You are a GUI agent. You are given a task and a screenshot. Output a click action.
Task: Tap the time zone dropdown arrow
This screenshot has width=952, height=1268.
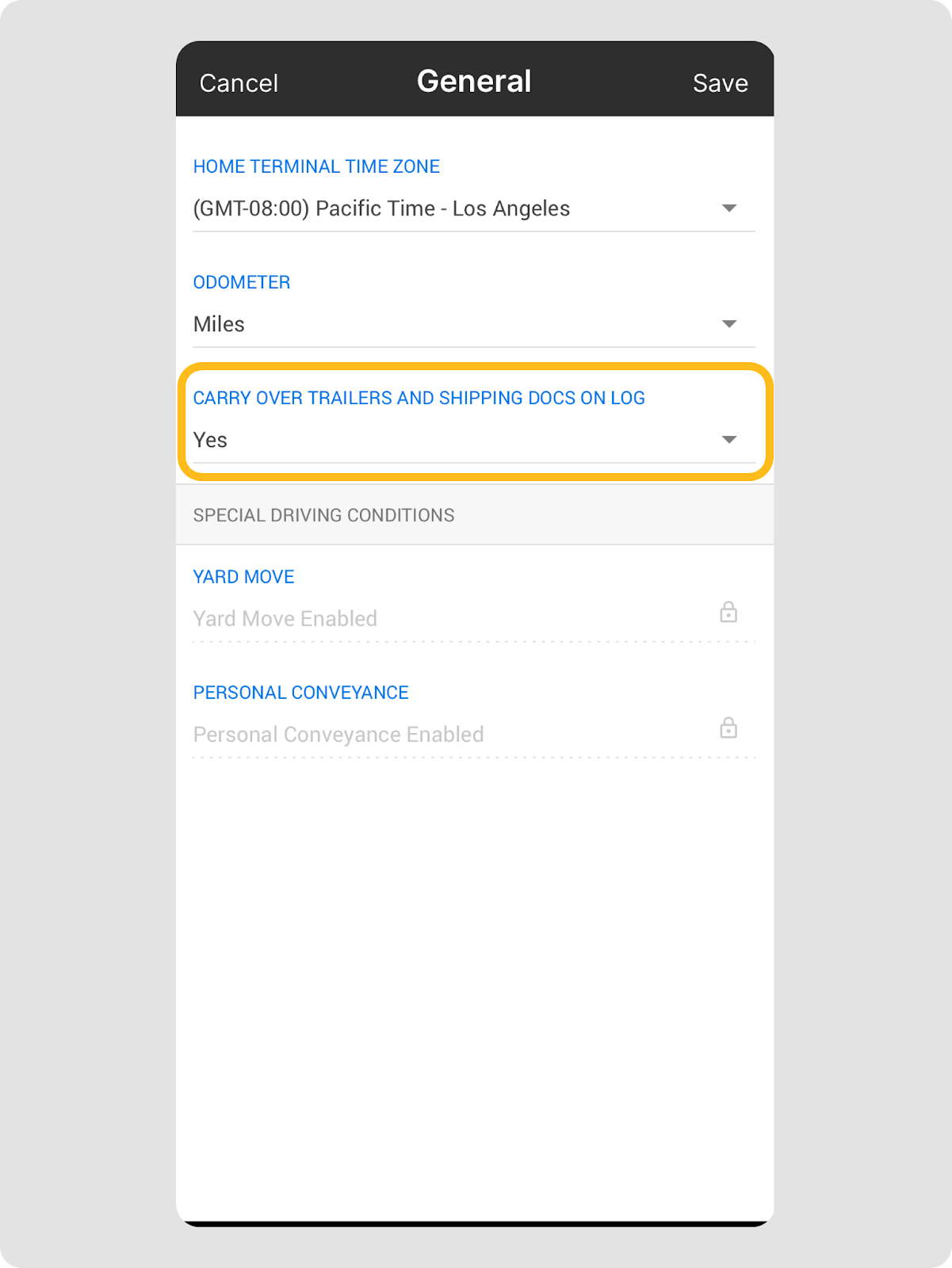pos(729,208)
